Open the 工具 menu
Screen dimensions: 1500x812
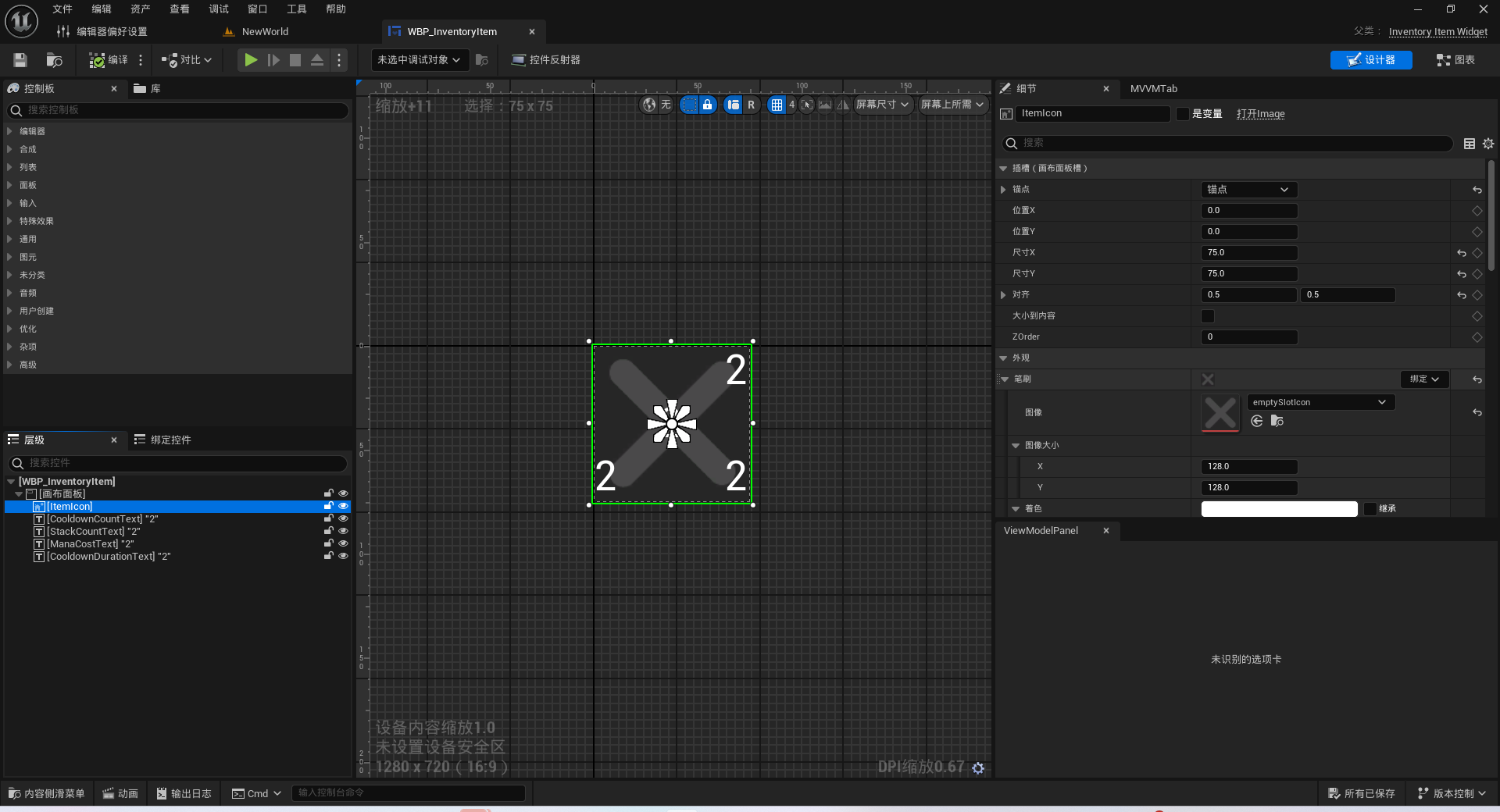(x=297, y=9)
